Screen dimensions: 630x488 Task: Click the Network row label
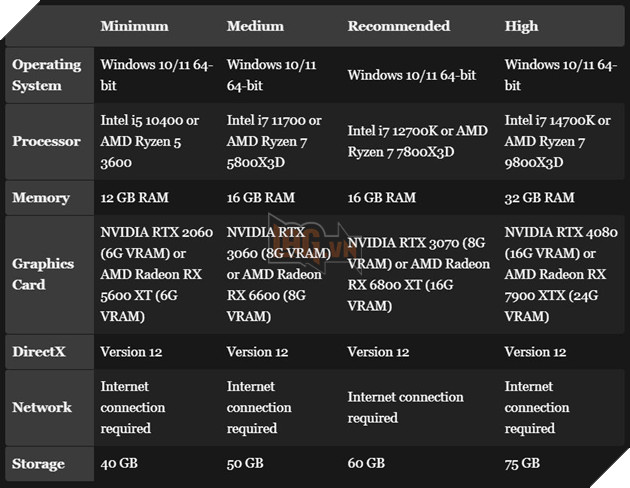click(x=42, y=407)
